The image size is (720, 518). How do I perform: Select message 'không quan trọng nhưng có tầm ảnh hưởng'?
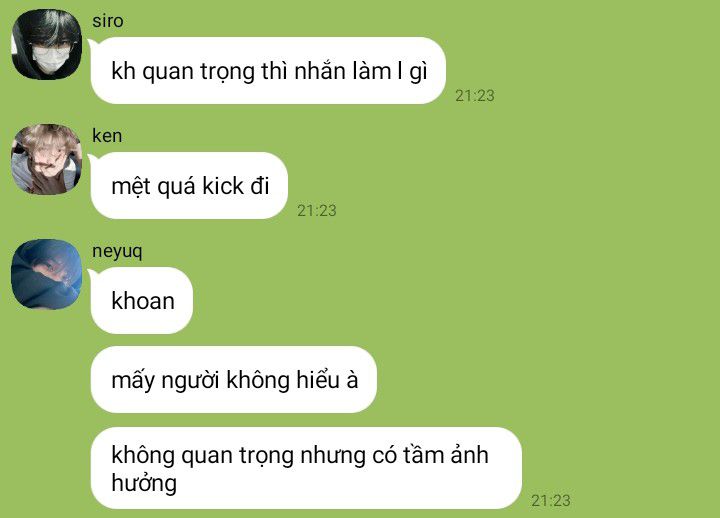(x=306, y=468)
